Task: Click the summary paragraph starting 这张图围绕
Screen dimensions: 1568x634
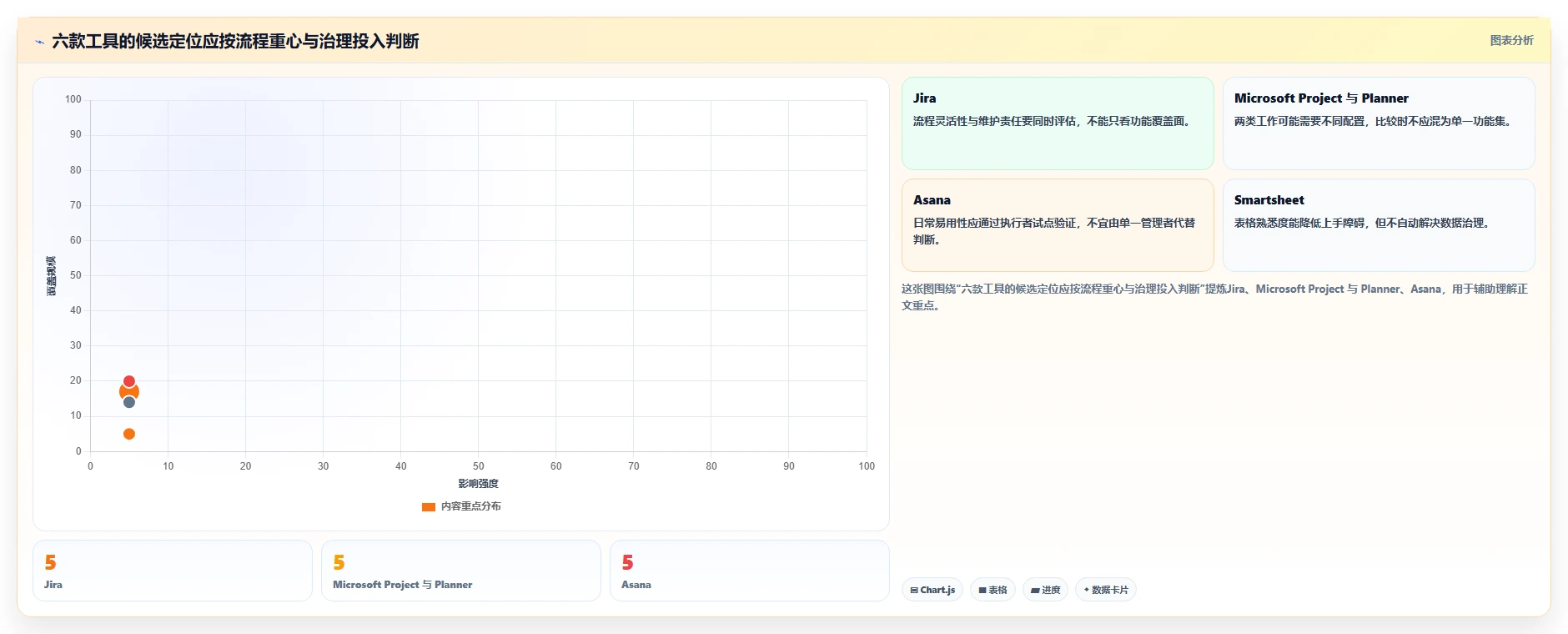Action: 1214,297
